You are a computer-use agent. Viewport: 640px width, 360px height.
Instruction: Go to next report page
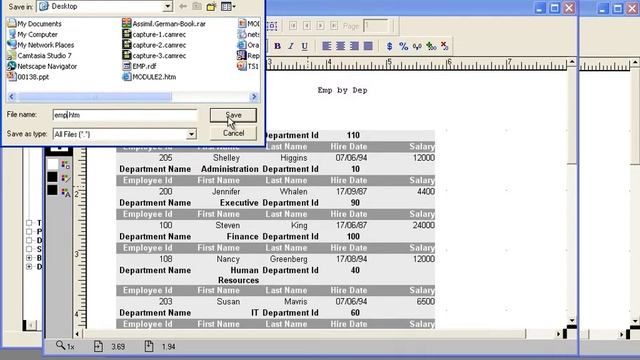pyautogui.click(x=320, y=26)
